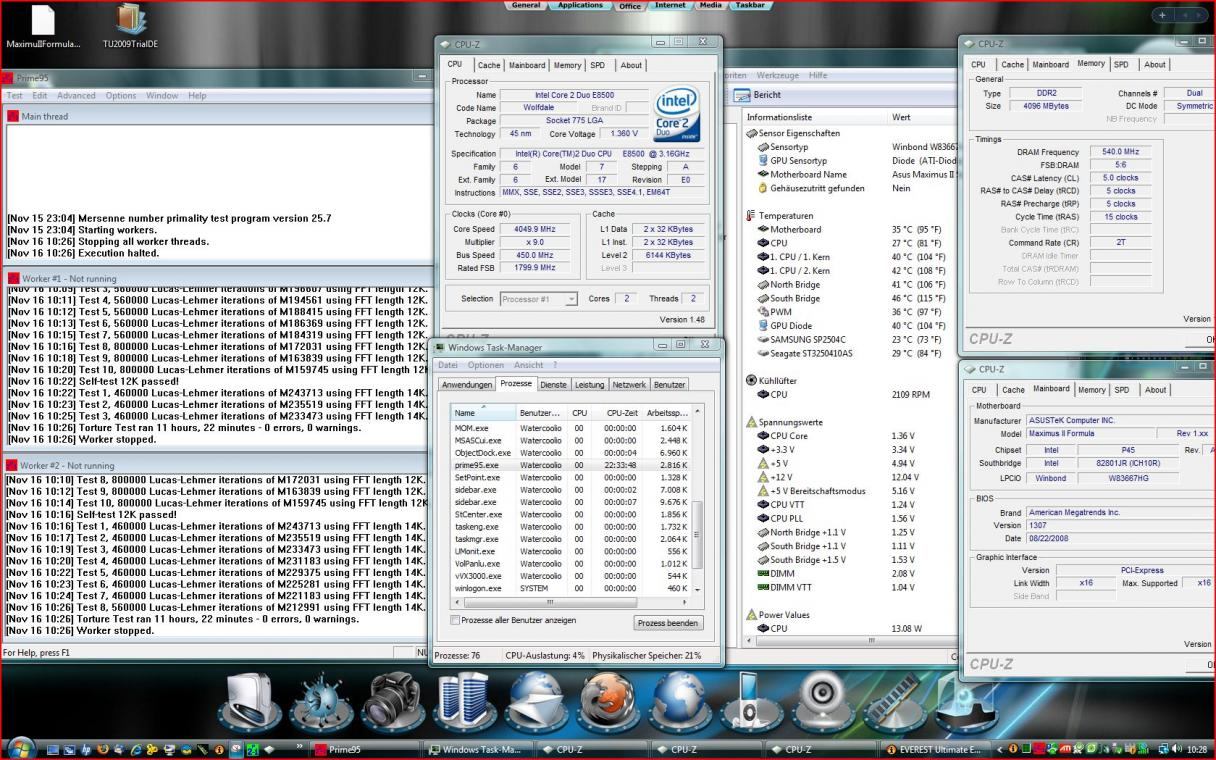The image size is (1216, 760).
Task: Open Advanced menu in Prime95
Action: [76, 96]
